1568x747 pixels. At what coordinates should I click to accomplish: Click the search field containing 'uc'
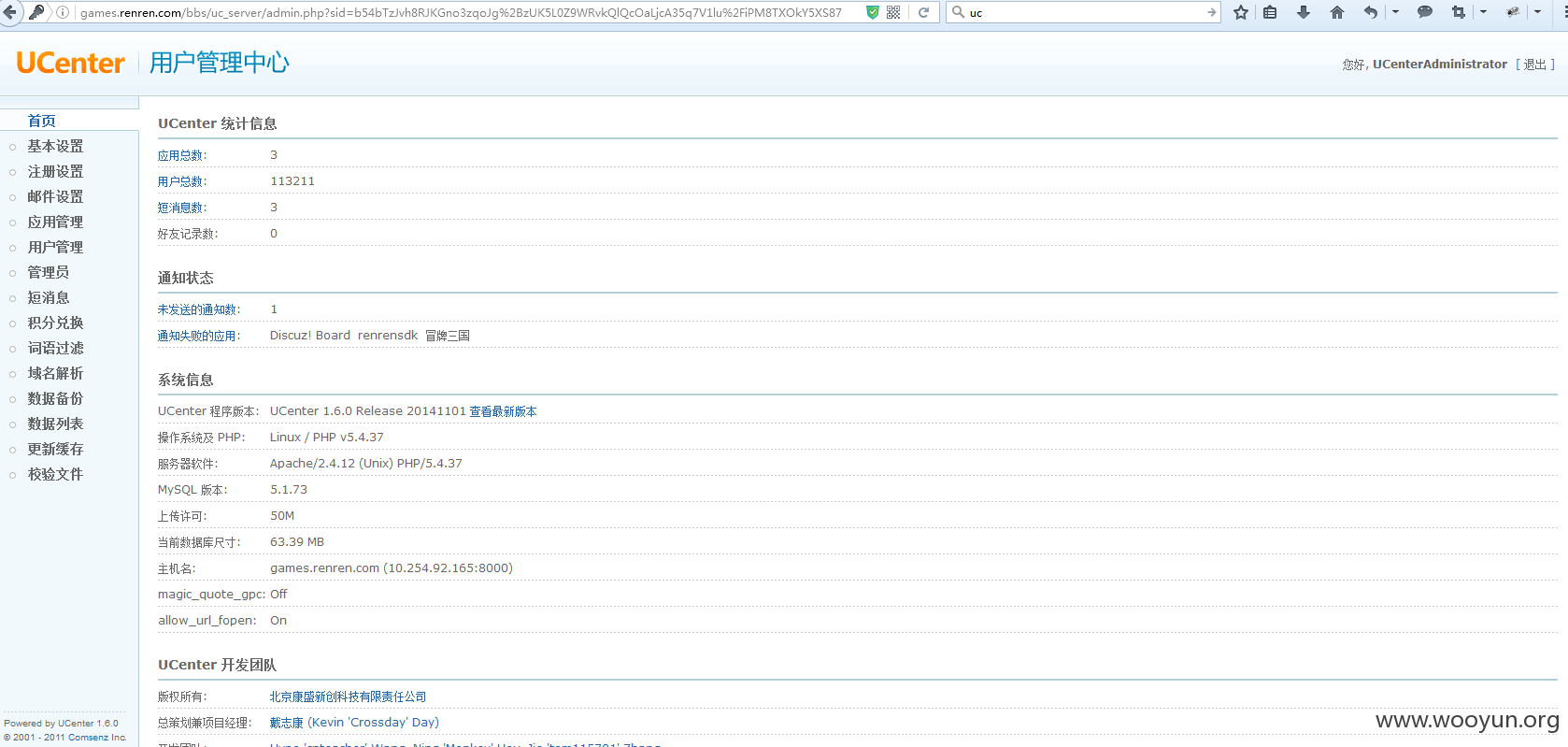click(x=1085, y=12)
